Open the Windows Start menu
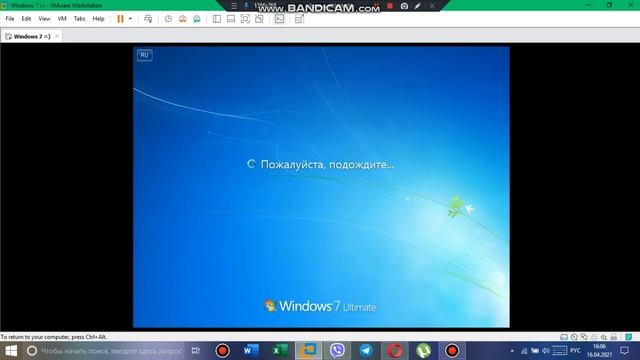640x360 pixels. [x=11, y=351]
